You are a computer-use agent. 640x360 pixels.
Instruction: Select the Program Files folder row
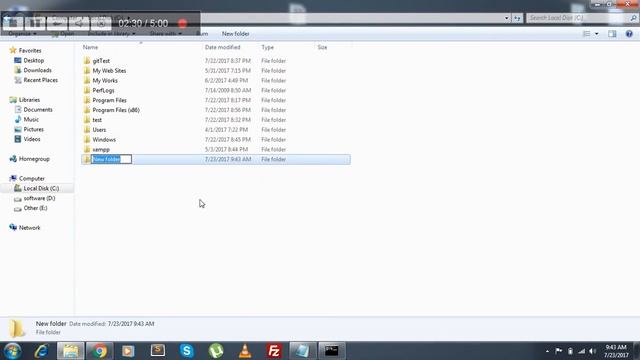click(x=216, y=100)
